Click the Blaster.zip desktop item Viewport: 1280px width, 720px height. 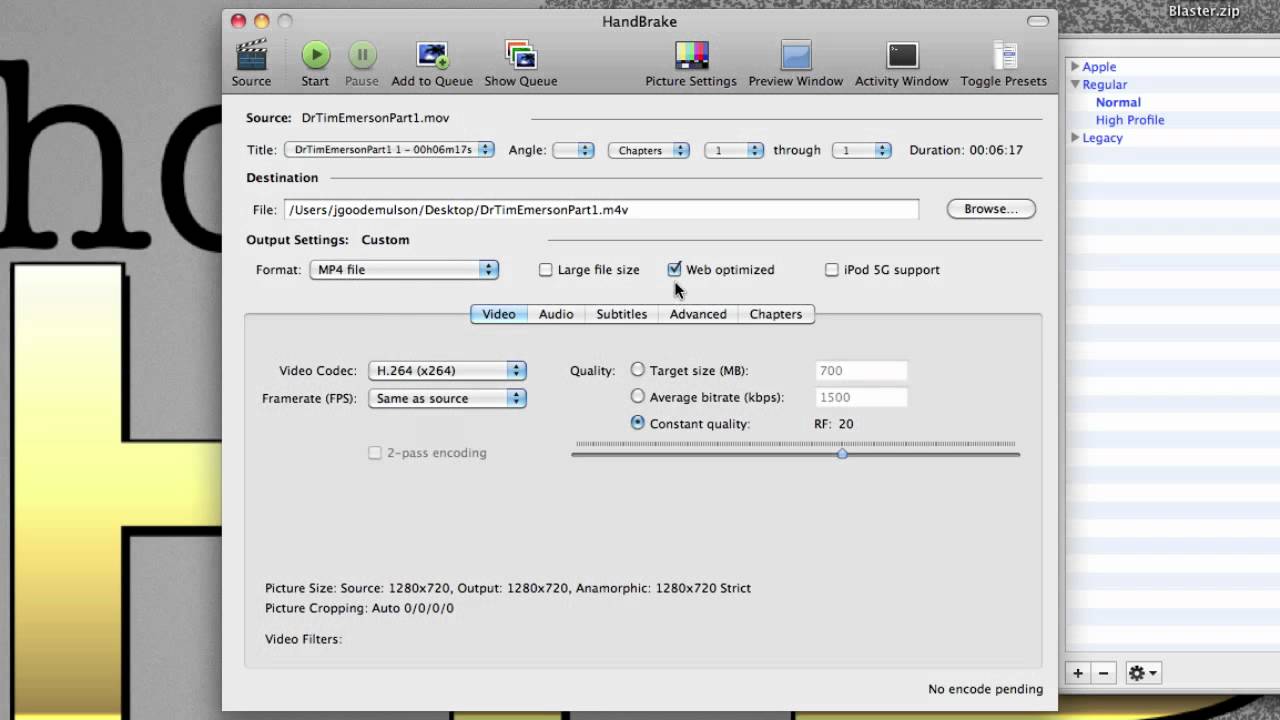click(1204, 12)
